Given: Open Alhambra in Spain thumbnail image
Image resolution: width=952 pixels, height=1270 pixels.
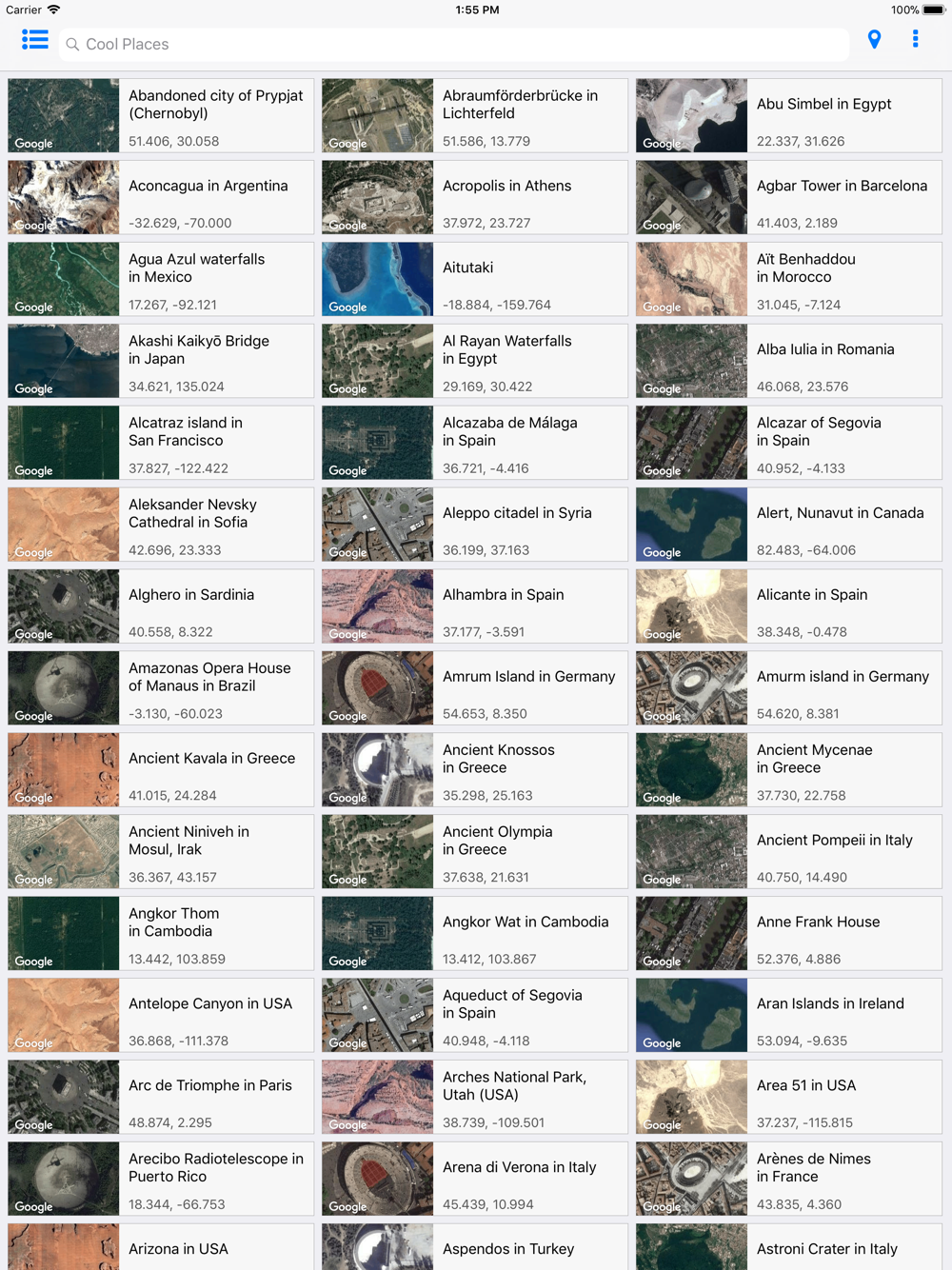Looking at the screenshot, I should [377, 606].
